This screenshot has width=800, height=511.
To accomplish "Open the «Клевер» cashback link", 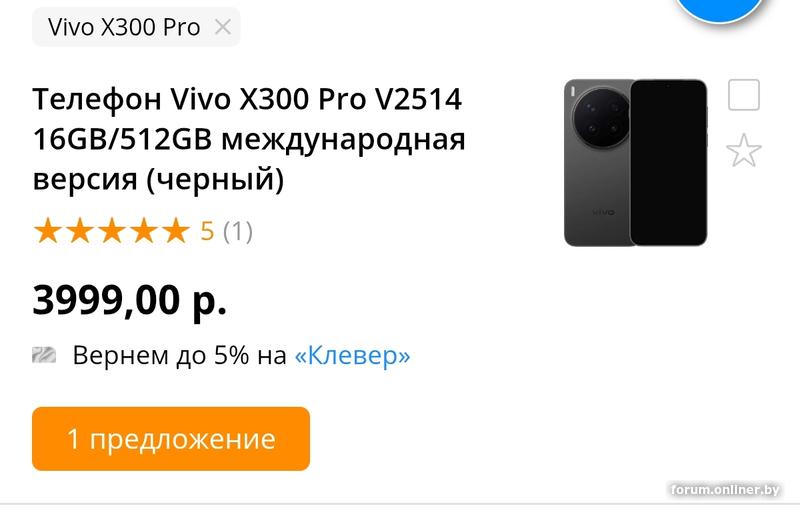I will click(353, 355).
